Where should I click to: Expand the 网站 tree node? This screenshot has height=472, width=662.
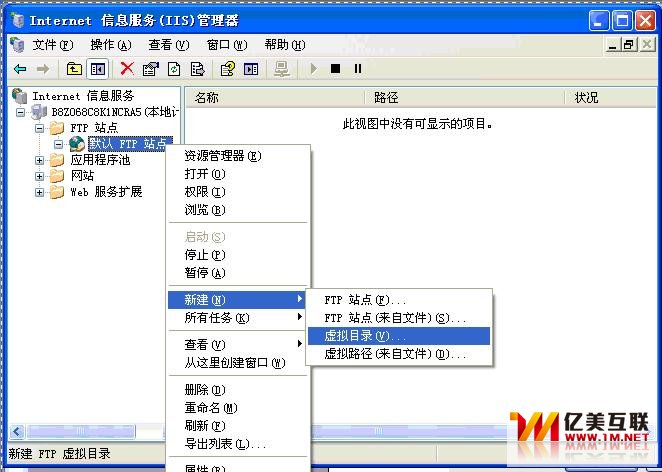[39, 176]
